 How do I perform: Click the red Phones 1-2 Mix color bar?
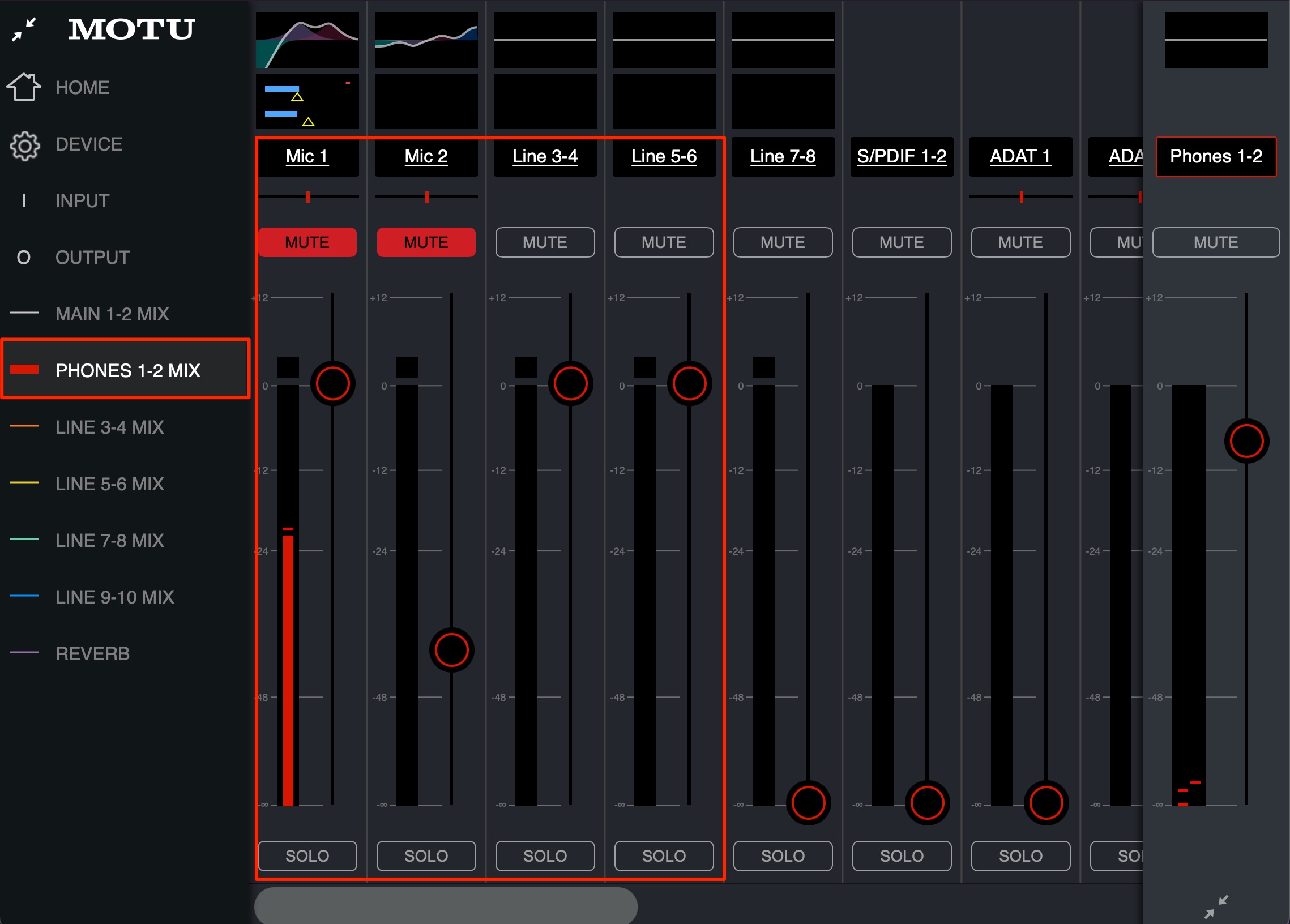click(24, 370)
